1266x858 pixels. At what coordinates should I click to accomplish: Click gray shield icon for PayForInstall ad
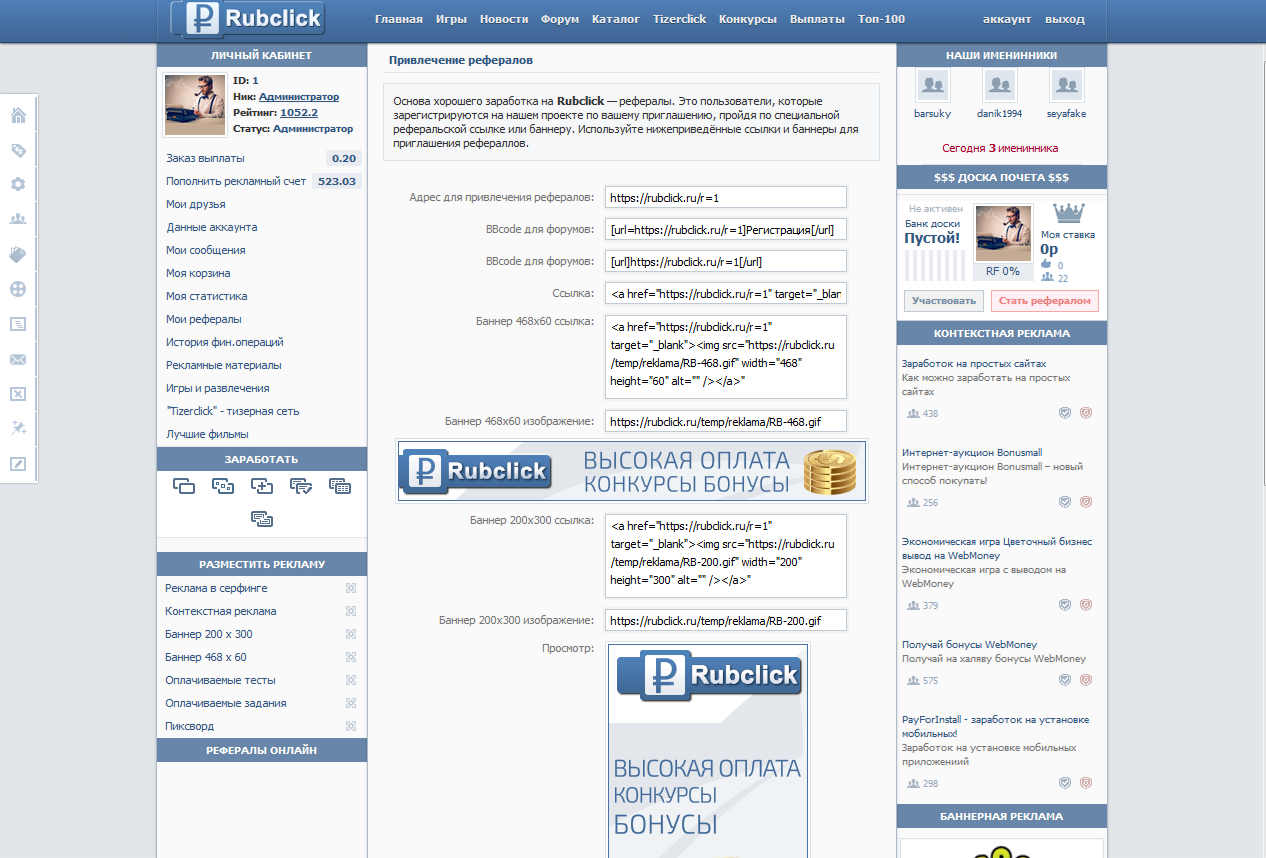pos(1066,783)
